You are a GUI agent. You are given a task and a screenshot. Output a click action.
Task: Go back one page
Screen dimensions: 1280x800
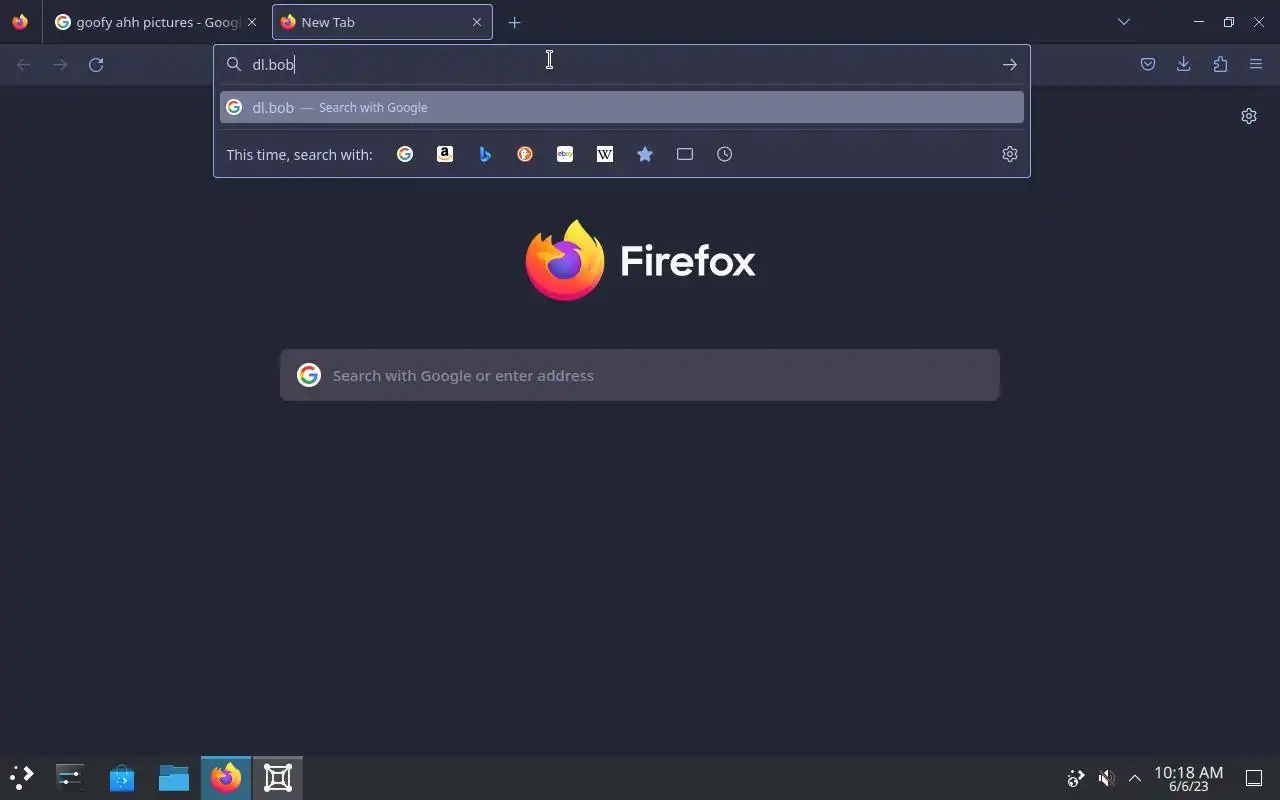[24, 65]
